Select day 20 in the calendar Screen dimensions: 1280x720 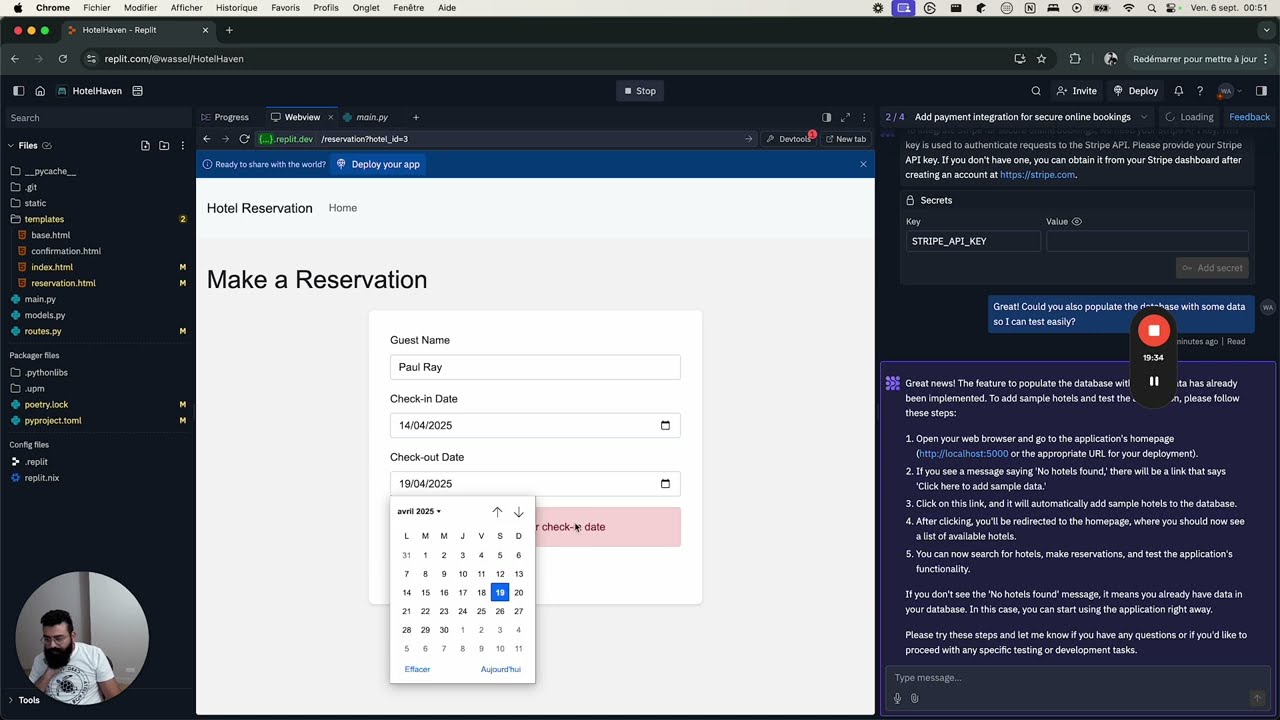click(518, 593)
